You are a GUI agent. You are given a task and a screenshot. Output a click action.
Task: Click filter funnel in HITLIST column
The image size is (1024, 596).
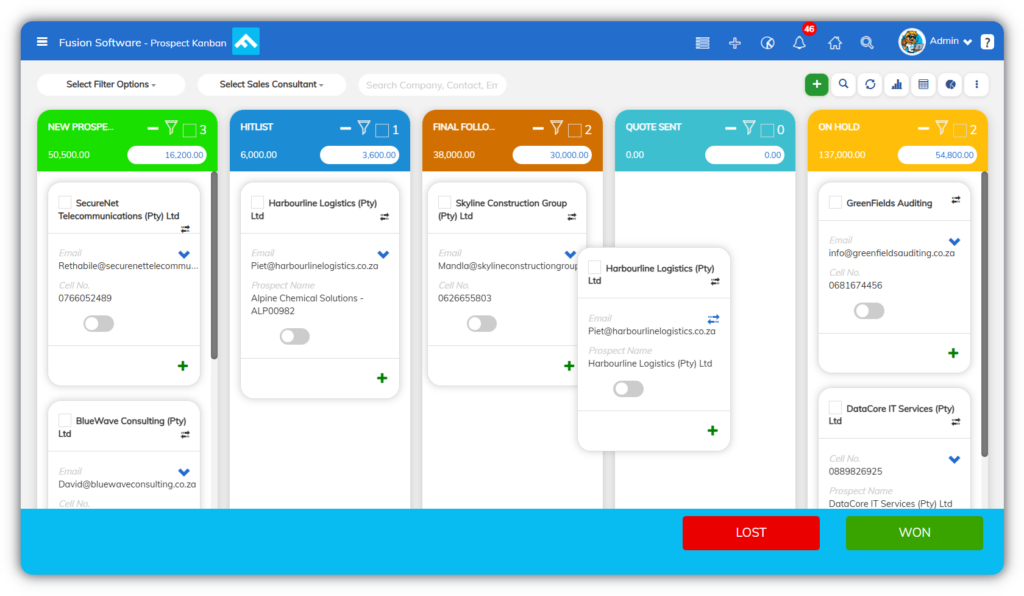364,128
